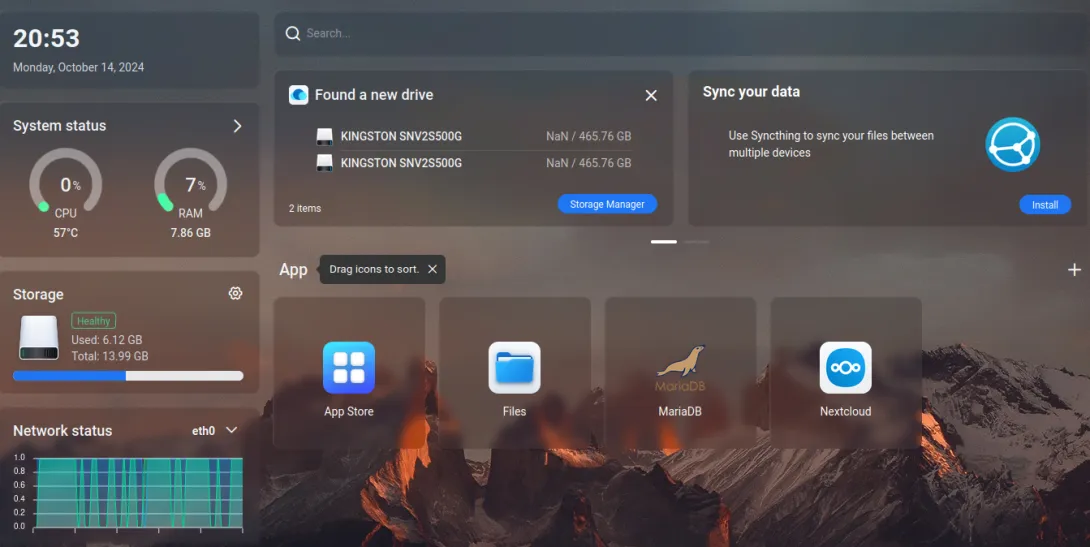Select the first carousel page indicator
Viewport: 1090px width, 547px height.
pyautogui.click(x=664, y=242)
